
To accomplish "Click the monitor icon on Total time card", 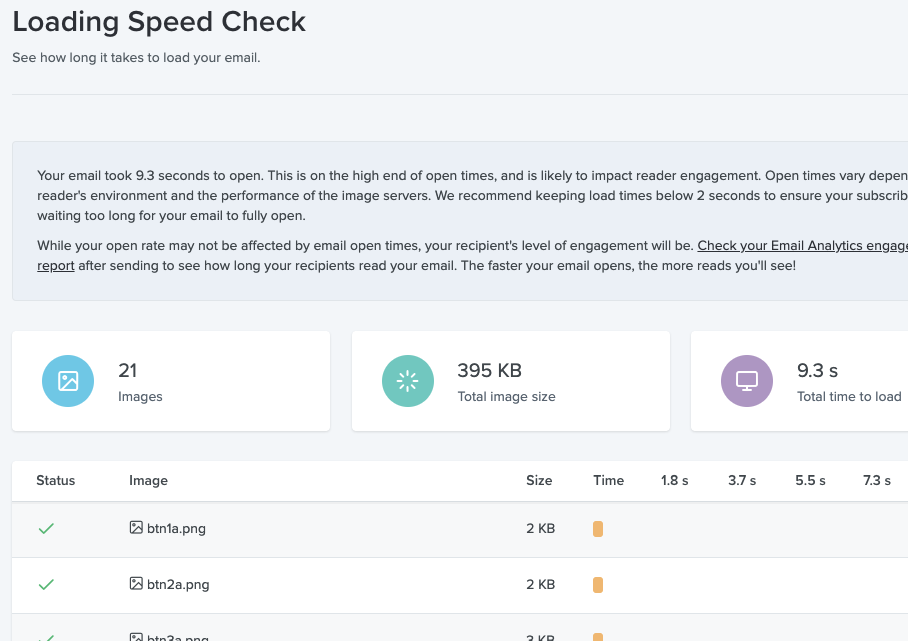I will click(746, 381).
